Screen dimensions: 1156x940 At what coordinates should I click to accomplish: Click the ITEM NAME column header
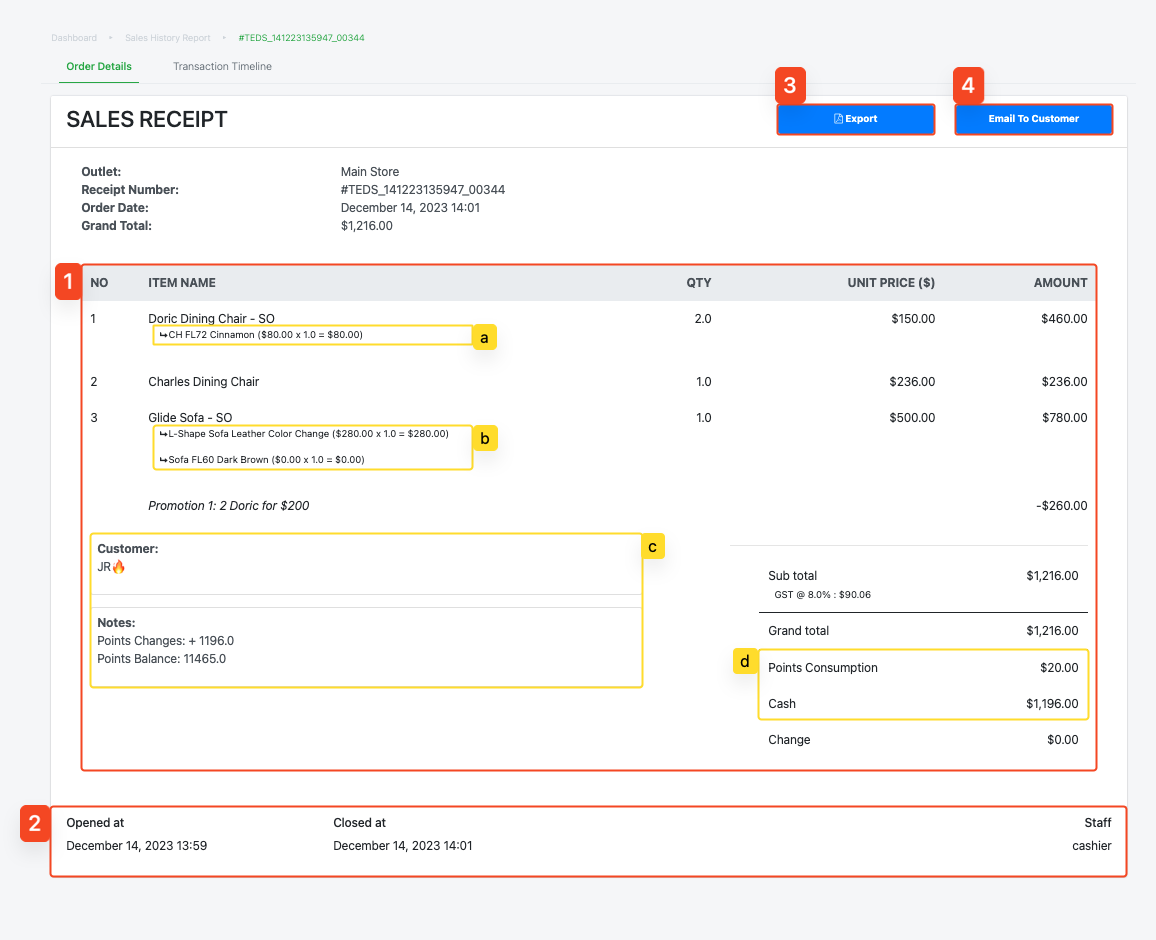(182, 283)
